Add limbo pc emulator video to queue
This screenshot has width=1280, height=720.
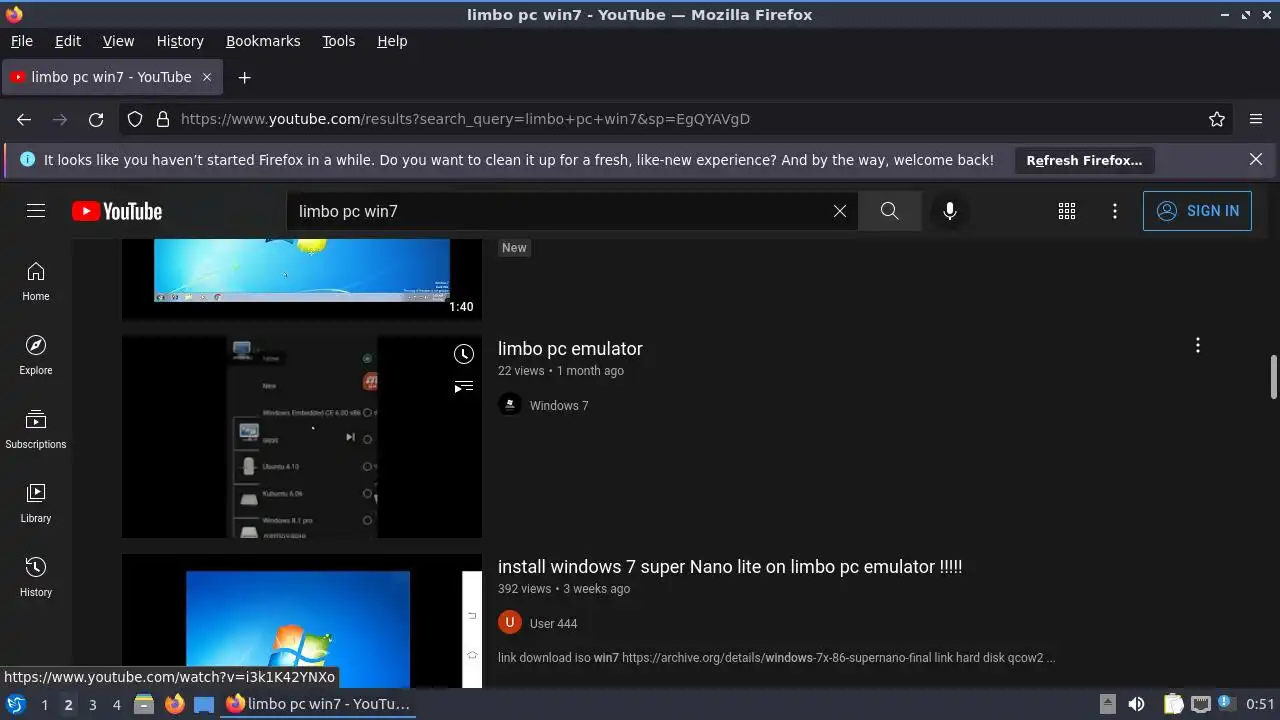(x=464, y=386)
